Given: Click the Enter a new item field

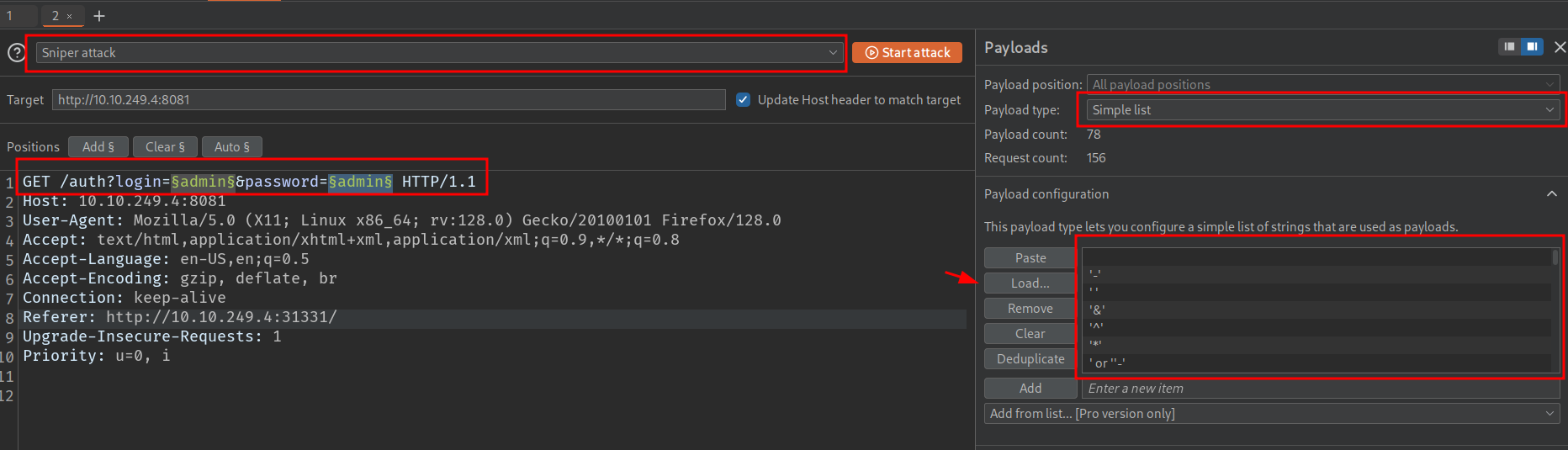Looking at the screenshot, I should (x=1319, y=389).
